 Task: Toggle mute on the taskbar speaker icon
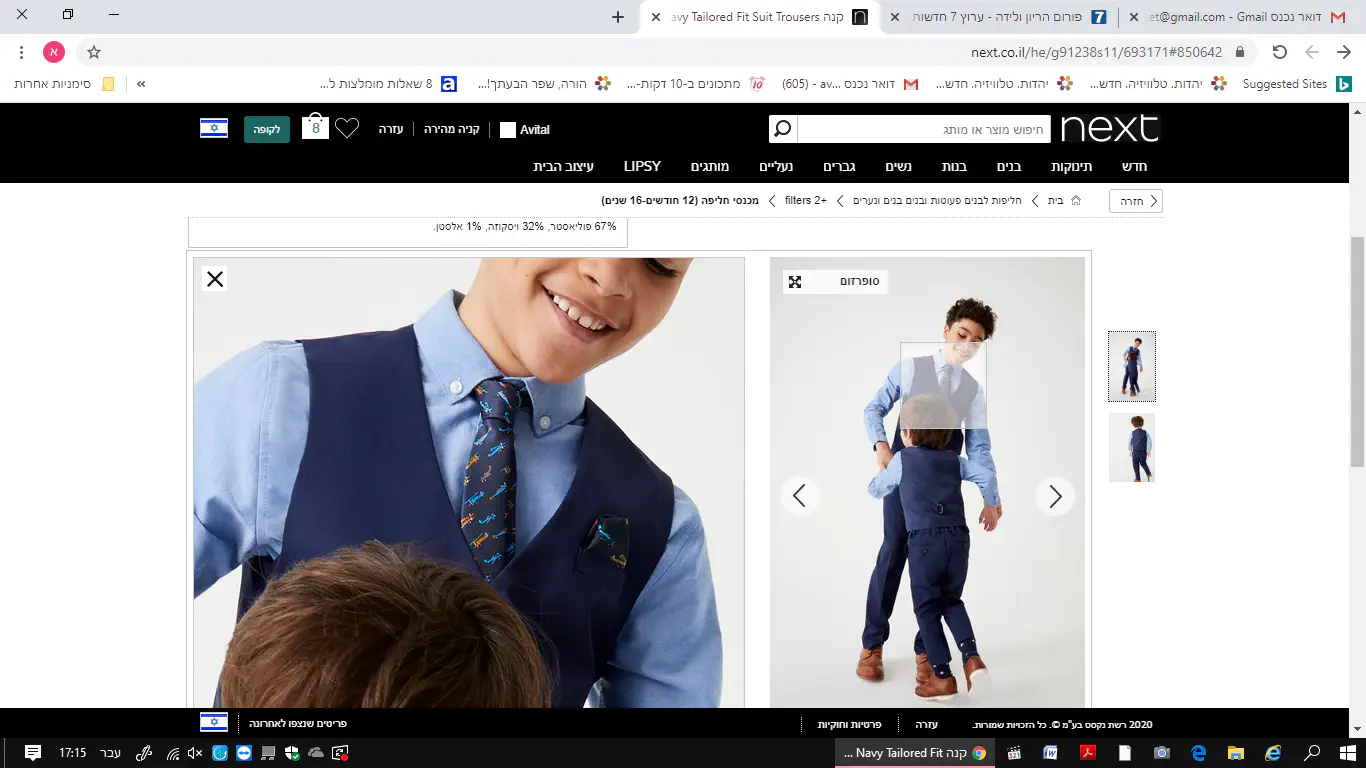pos(194,753)
